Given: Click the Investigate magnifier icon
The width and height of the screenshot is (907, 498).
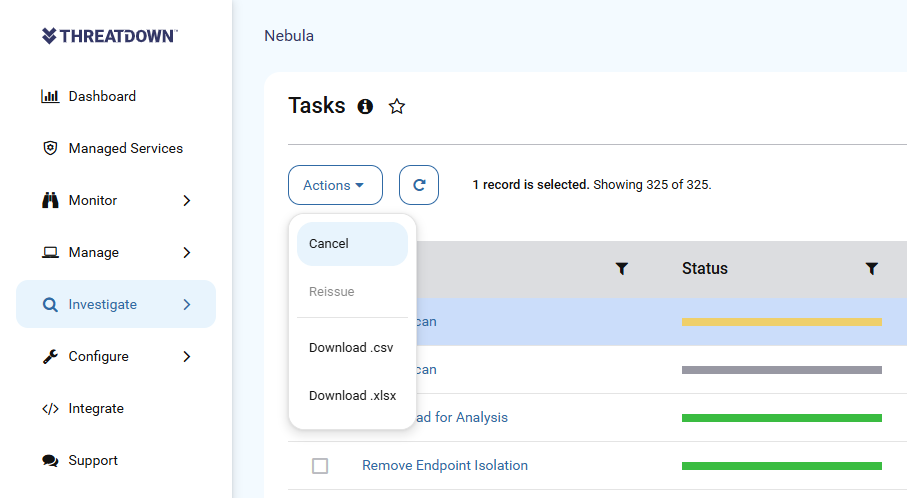Looking at the screenshot, I should tap(50, 304).
